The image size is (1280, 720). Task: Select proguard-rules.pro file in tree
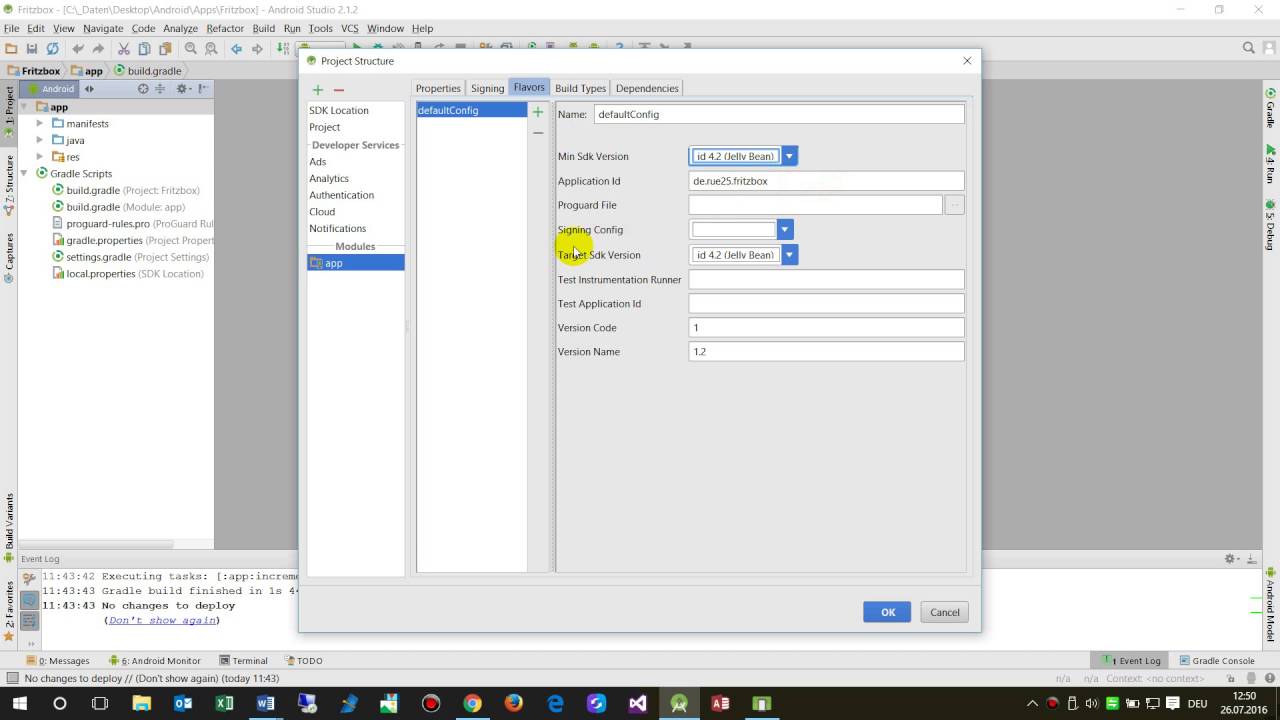[133, 224]
